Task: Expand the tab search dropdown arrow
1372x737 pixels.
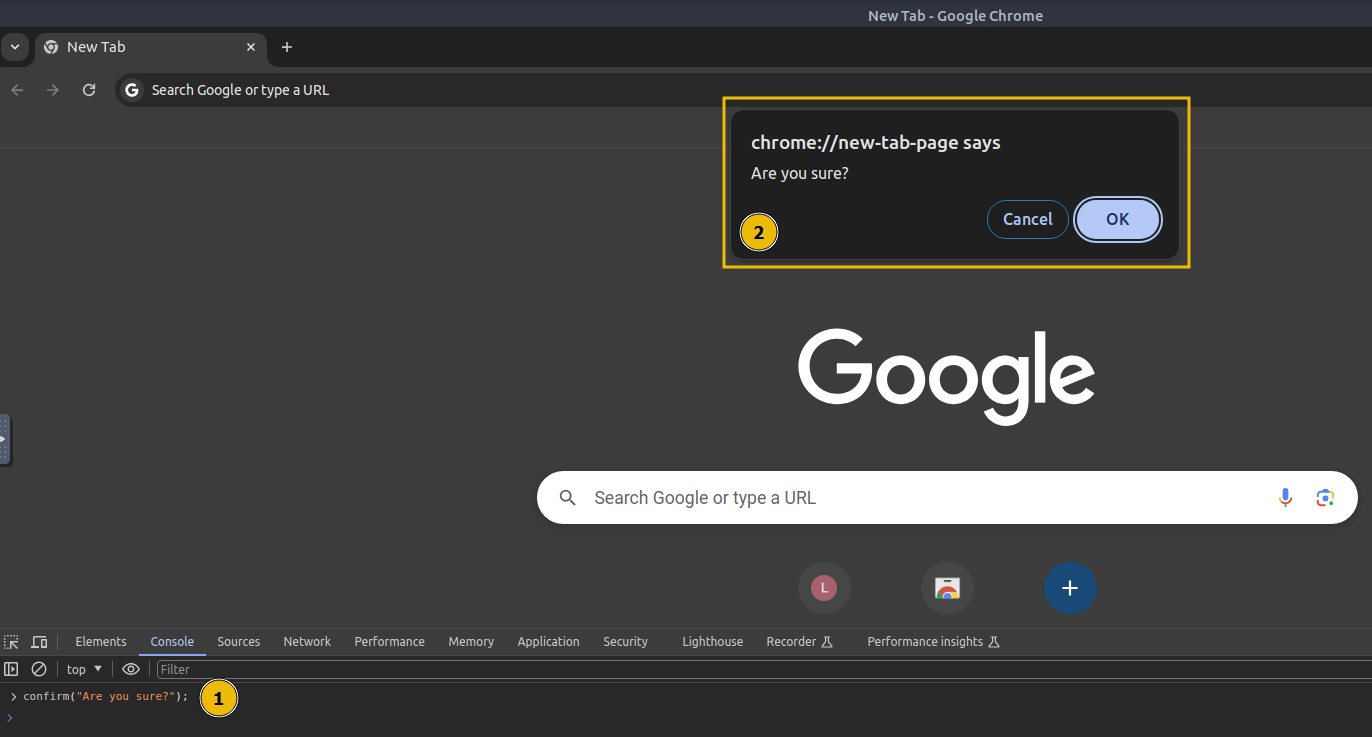Action: click(14, 47)
